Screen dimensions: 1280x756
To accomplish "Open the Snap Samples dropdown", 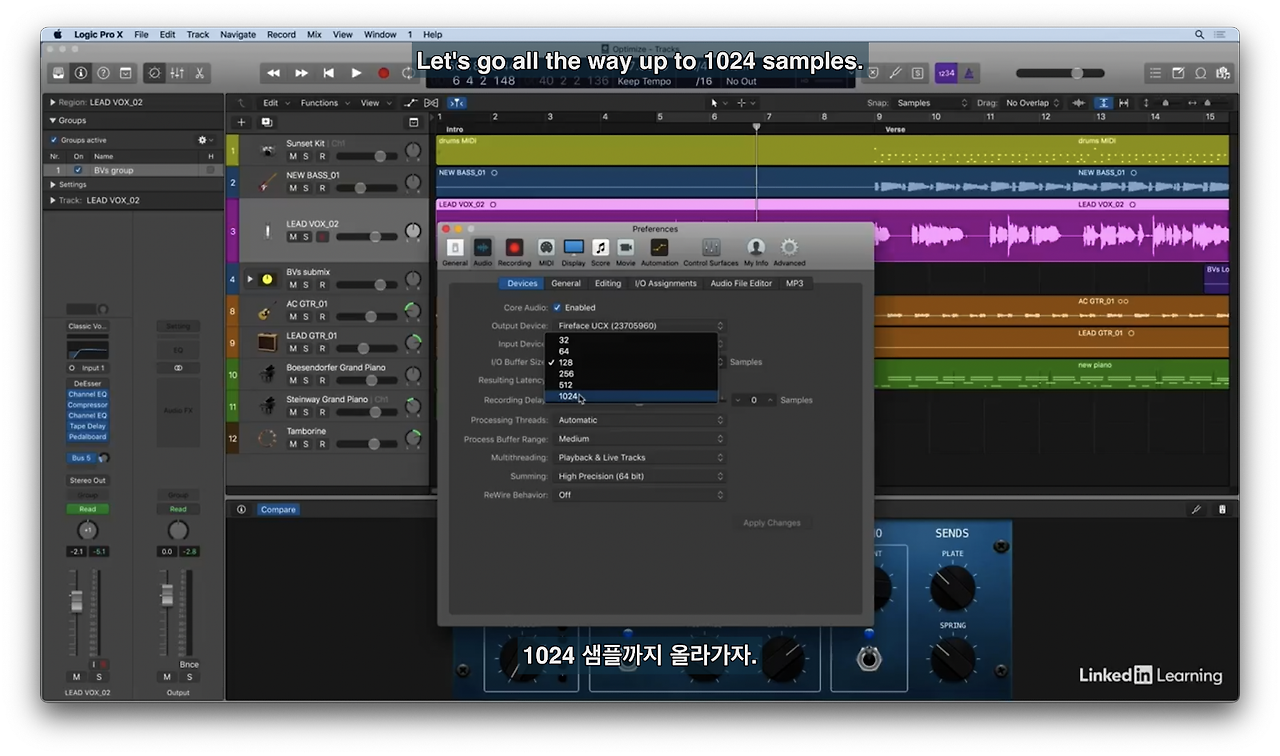I will coord(932,103).
